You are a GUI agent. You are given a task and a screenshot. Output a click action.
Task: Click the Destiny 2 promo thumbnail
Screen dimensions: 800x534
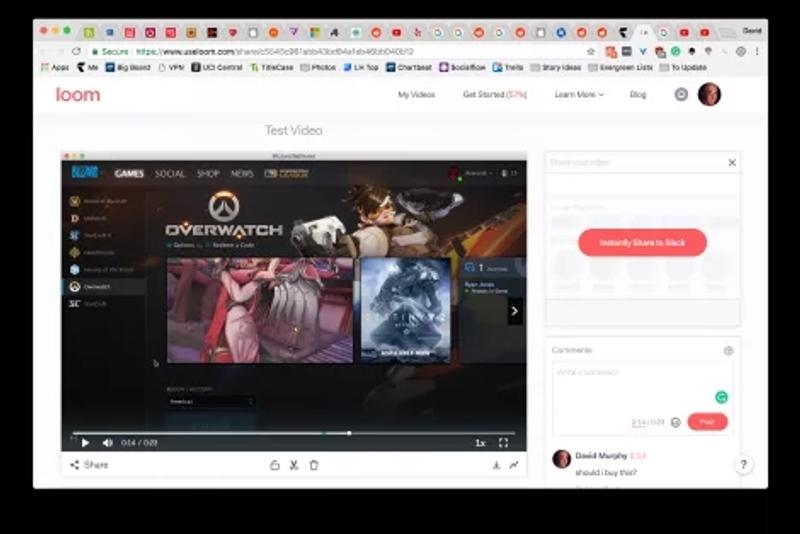click(x=406, y=310)
